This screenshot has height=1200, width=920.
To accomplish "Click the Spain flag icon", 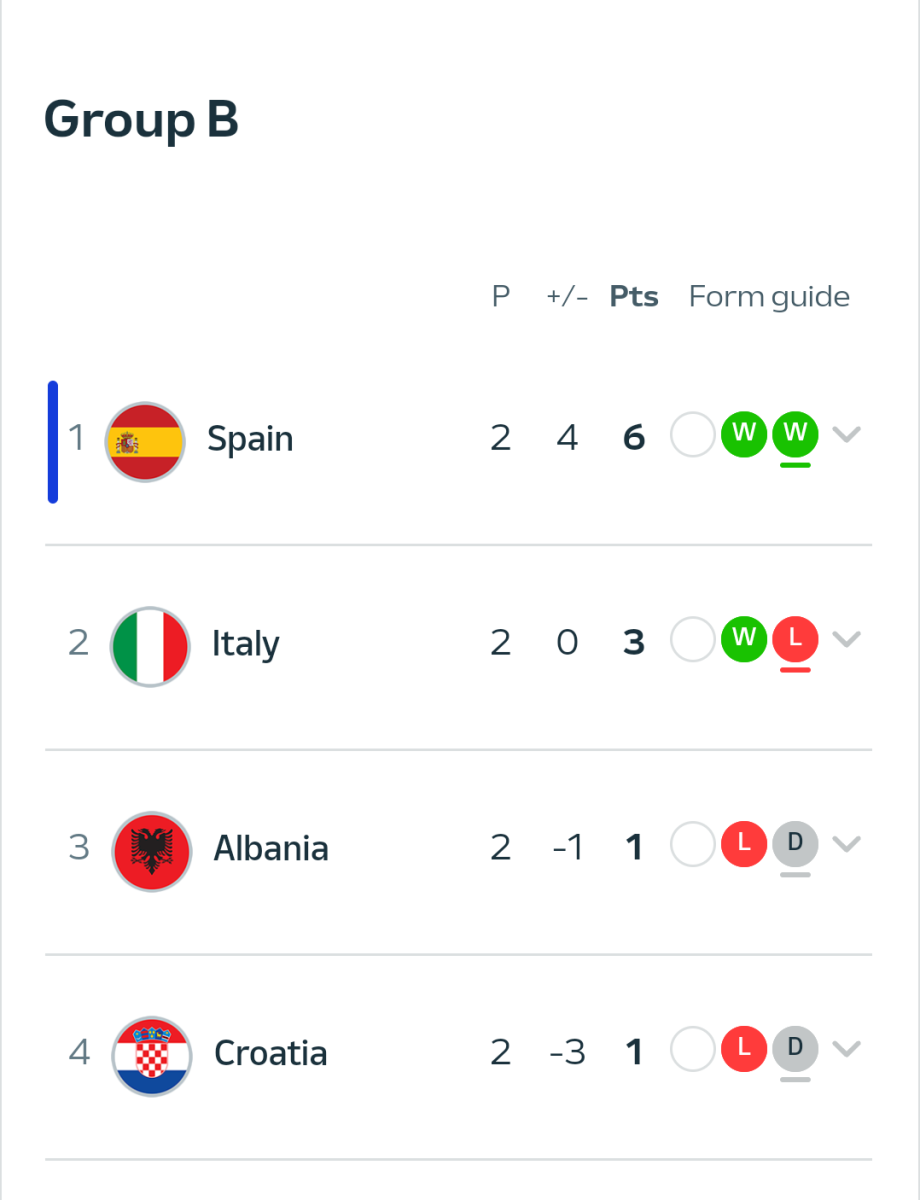I will 145,441.
